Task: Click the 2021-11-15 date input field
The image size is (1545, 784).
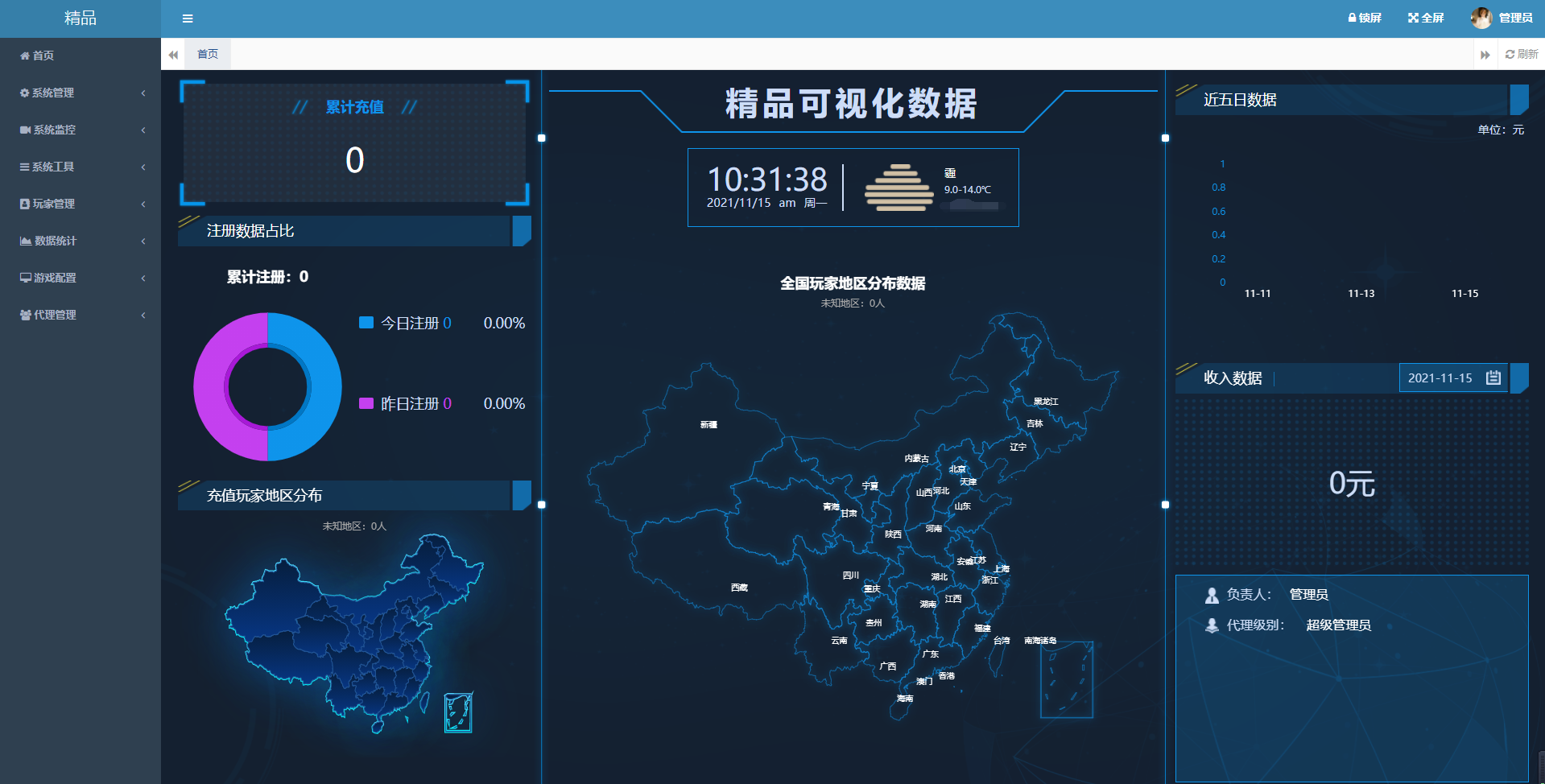Action: tap(1440, 378)
